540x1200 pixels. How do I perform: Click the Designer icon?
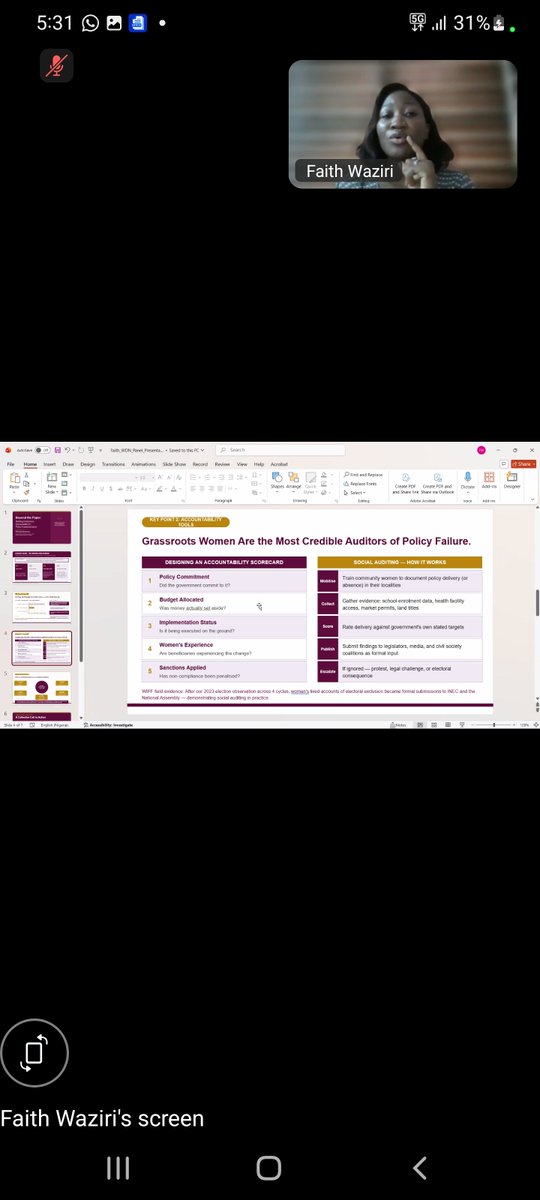512,481
